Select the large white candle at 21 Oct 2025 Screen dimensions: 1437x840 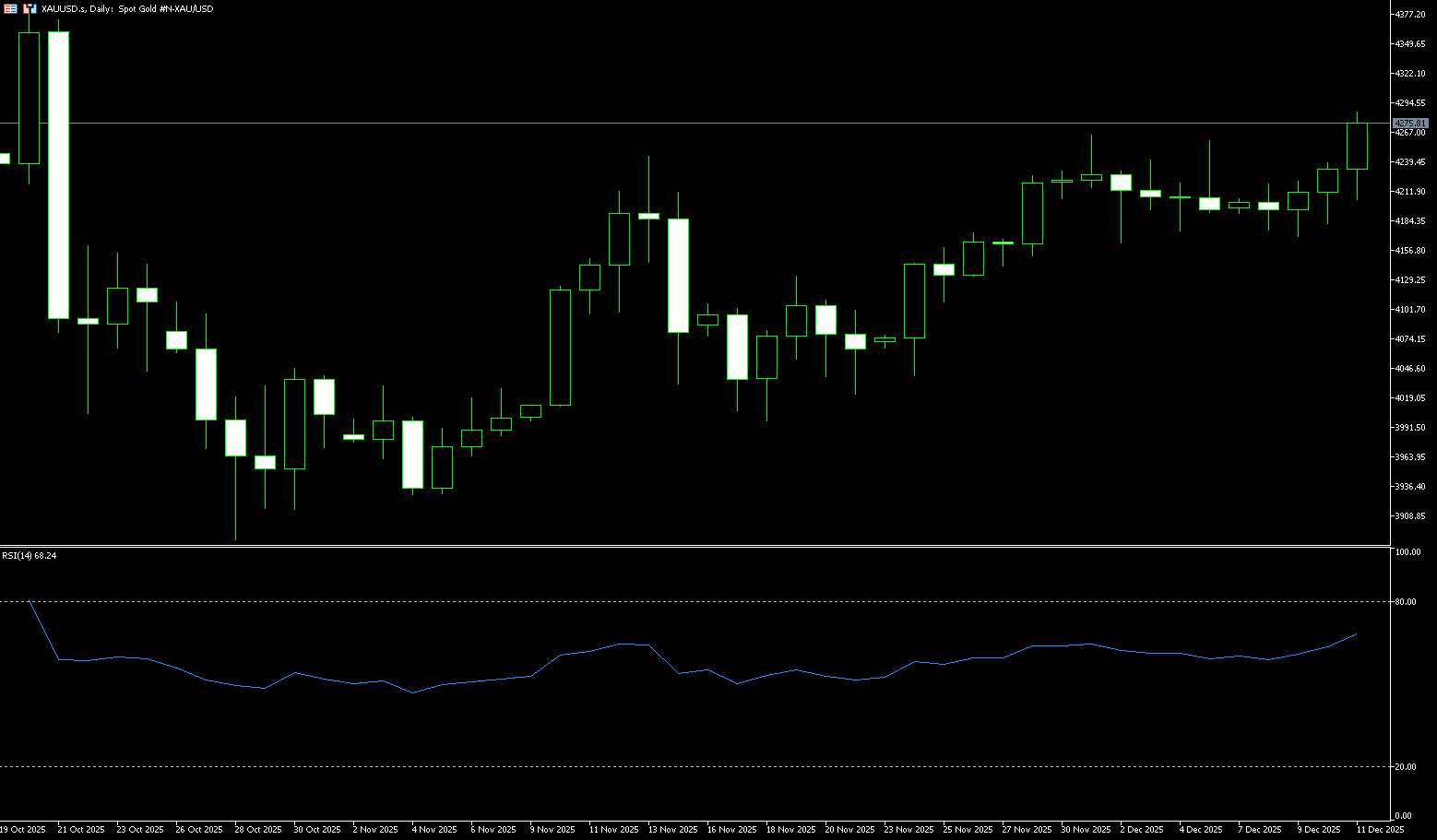coord(58,175)
